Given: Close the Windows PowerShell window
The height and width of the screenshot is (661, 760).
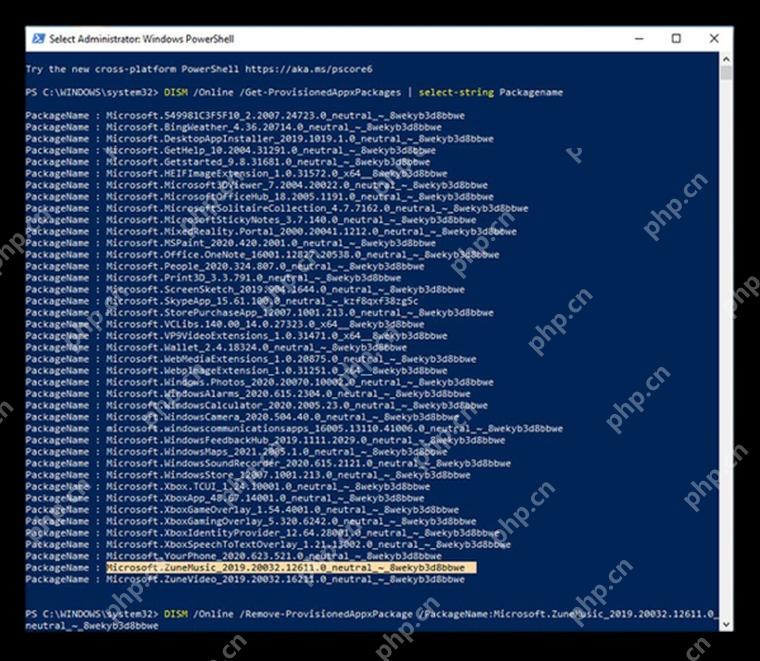Looking at the screenshot, I should click(x=714, y=39).
